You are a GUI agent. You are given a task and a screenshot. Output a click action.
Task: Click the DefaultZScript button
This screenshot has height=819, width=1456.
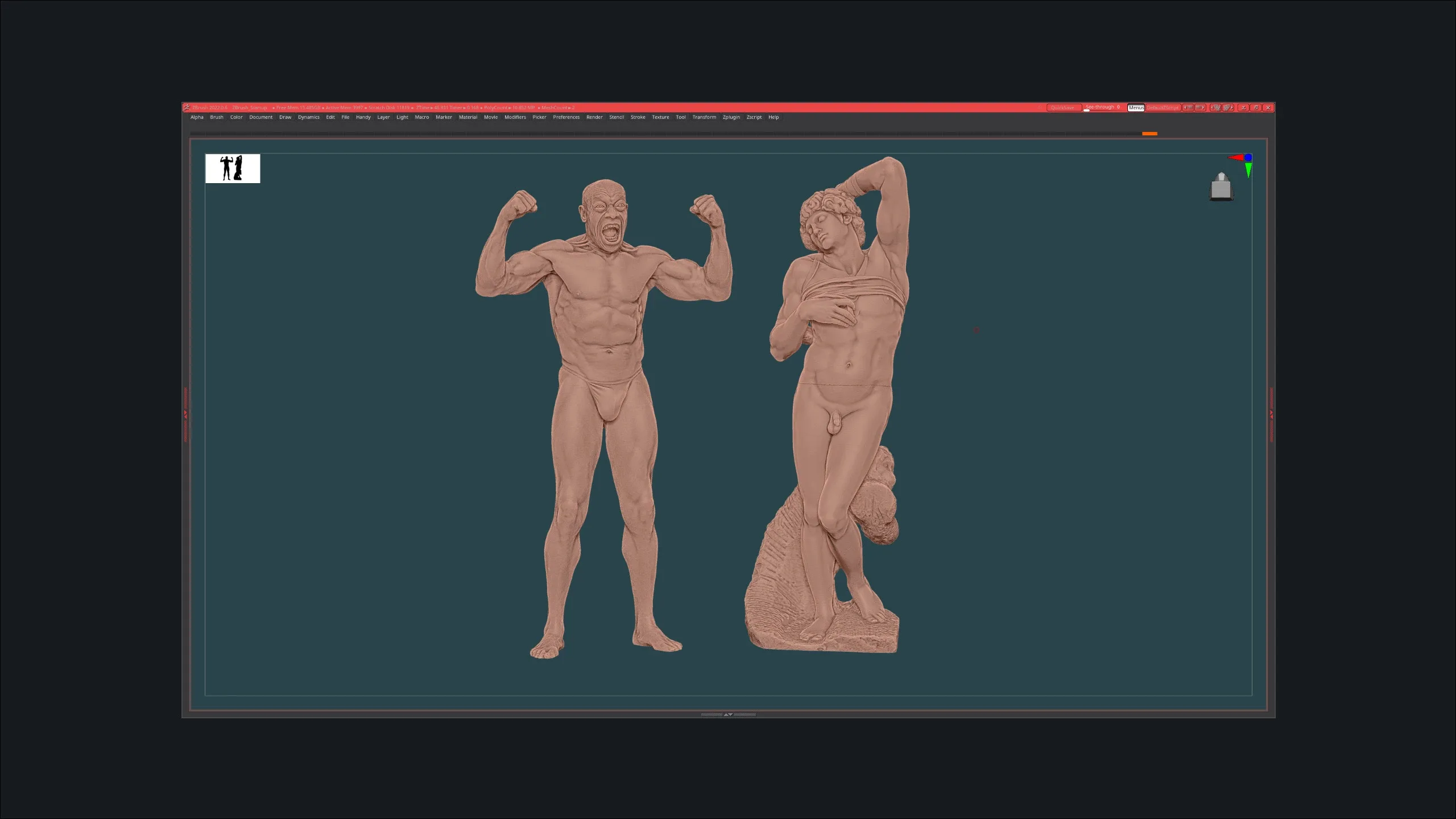point(1163,107)
